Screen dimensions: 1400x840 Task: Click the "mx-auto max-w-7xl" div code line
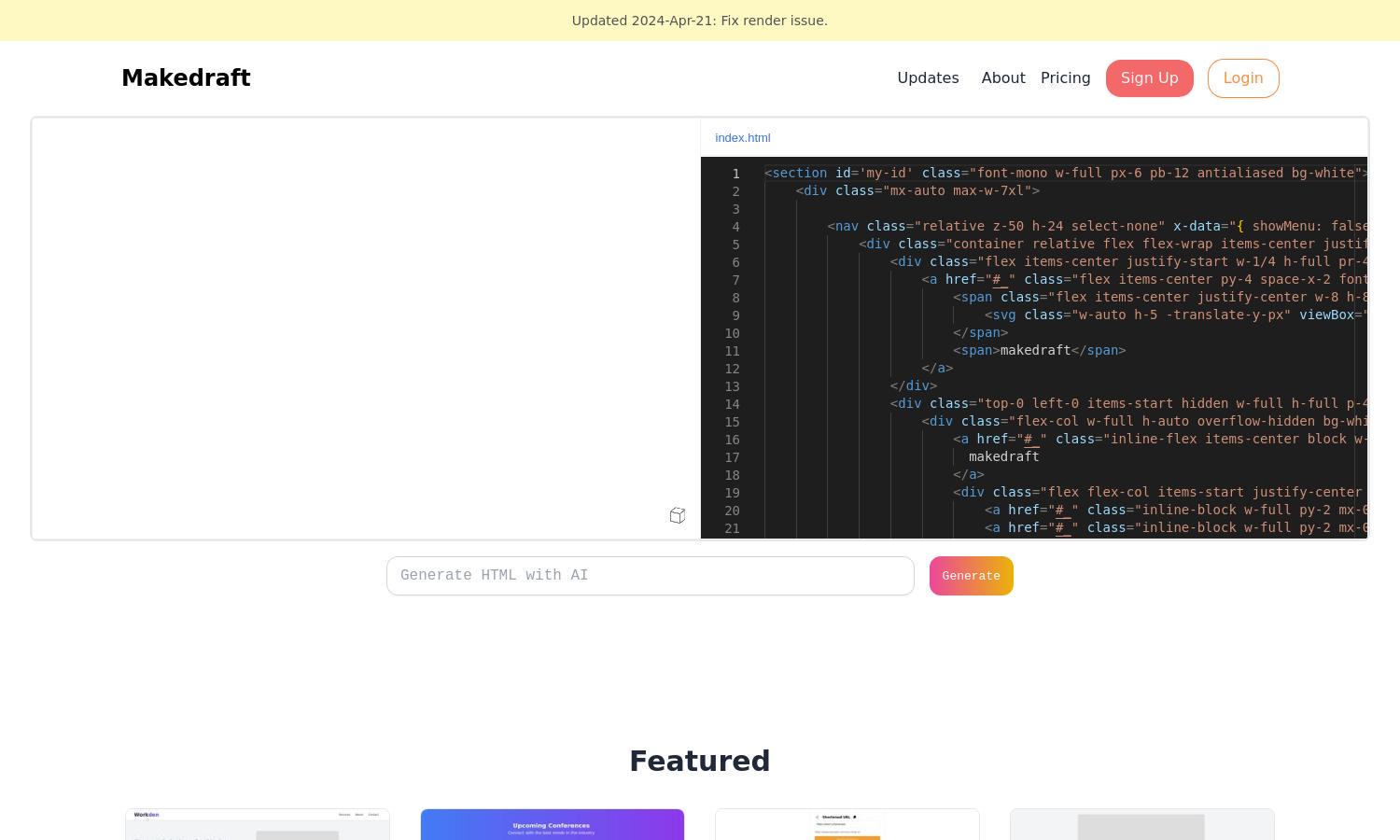(x=917, y=190)
